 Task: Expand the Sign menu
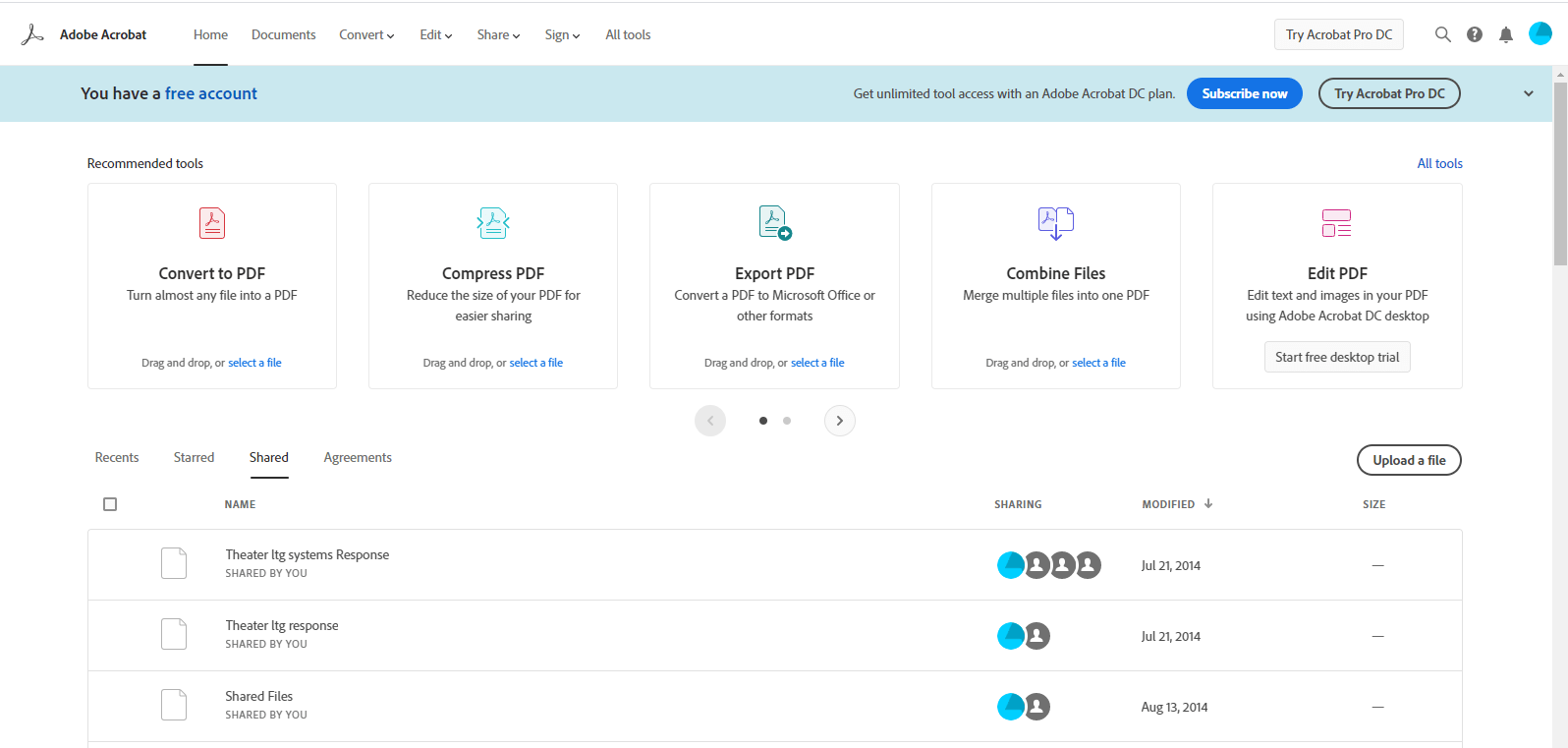point(562,34)
